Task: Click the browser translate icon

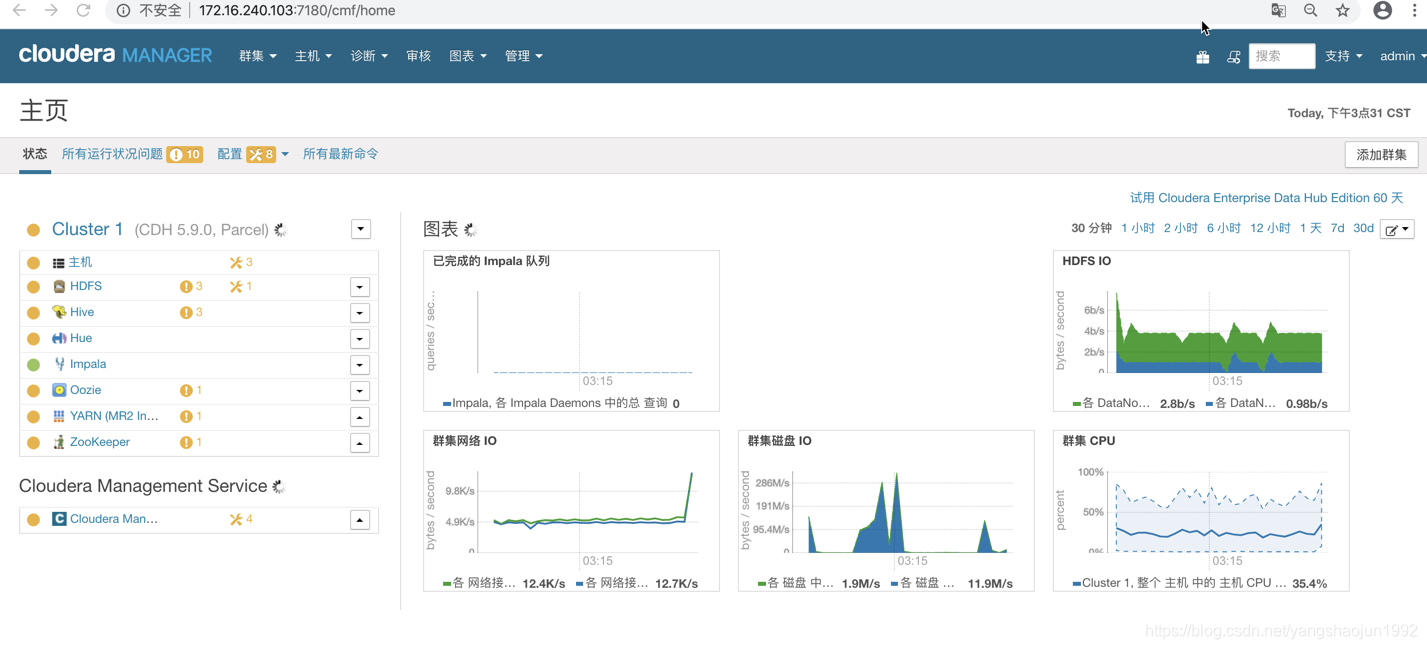Action: coord(1278,10)
